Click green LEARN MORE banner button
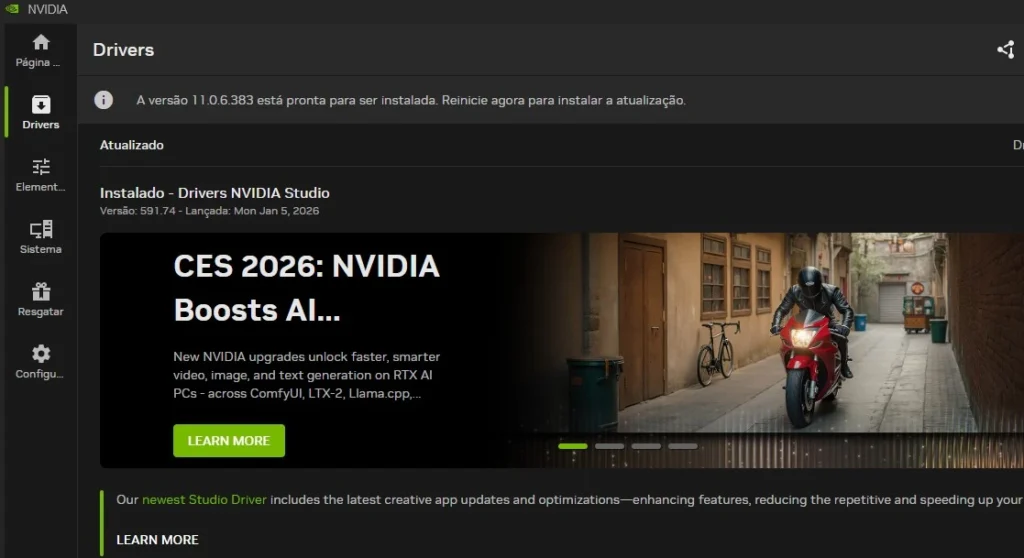 point(229,440)
